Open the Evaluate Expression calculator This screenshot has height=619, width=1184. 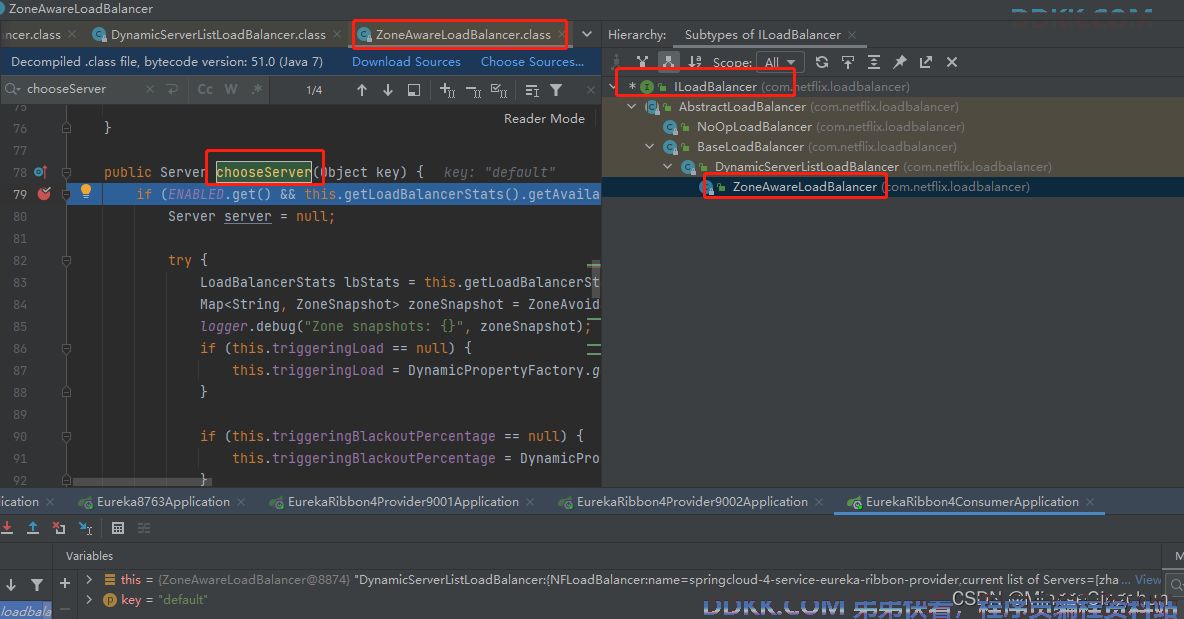click(x=118, y=528)
